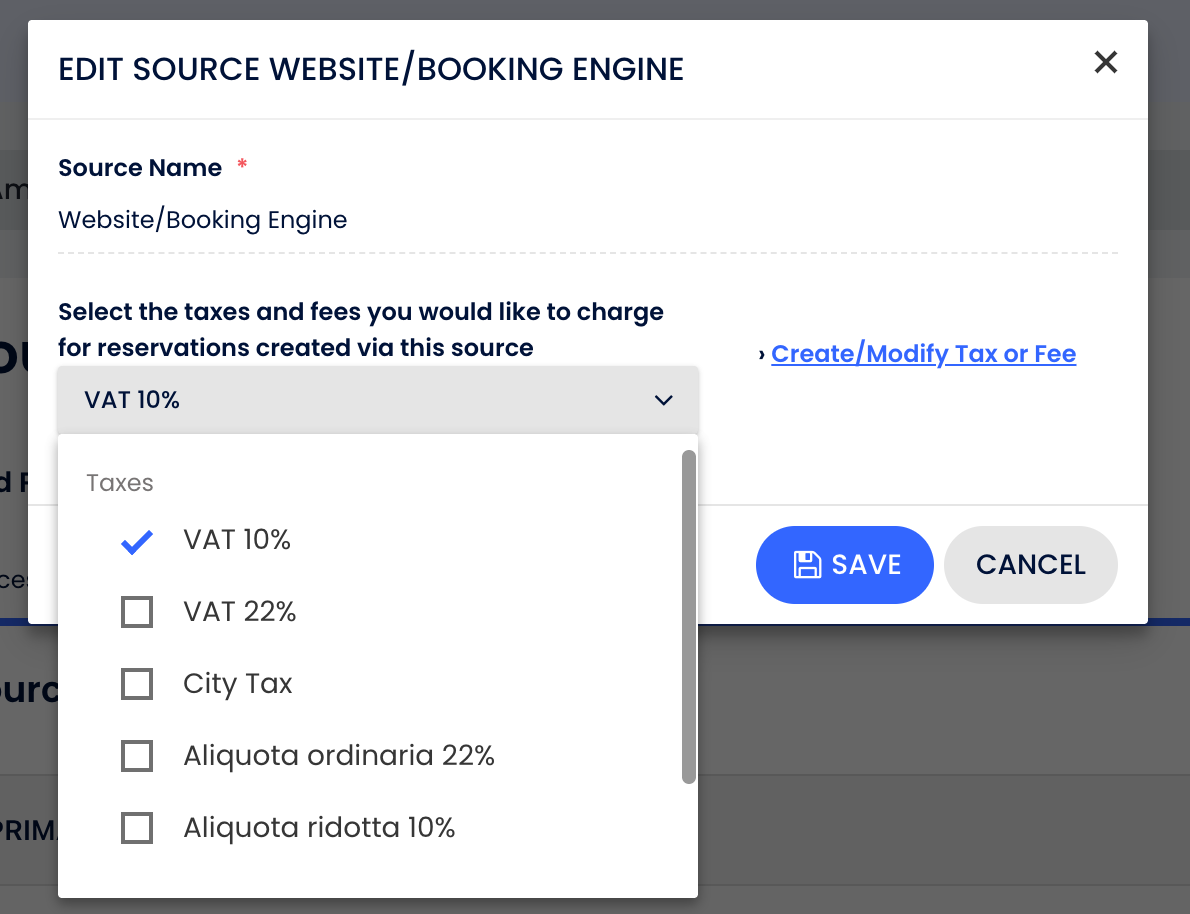The height and width of the screenshot is (914, 1190).
Task: Click the blue checkmark beside VAT 10%
Action: click(136, 542)
